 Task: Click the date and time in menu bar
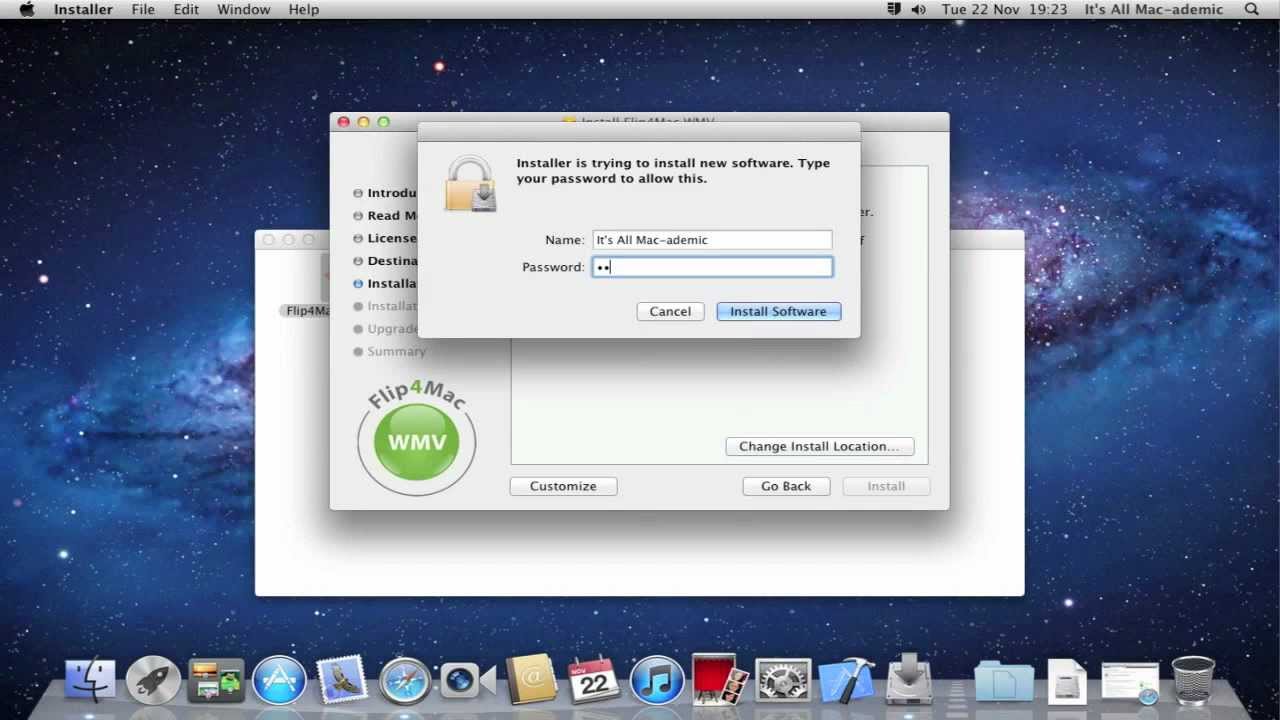[1004, 9]
